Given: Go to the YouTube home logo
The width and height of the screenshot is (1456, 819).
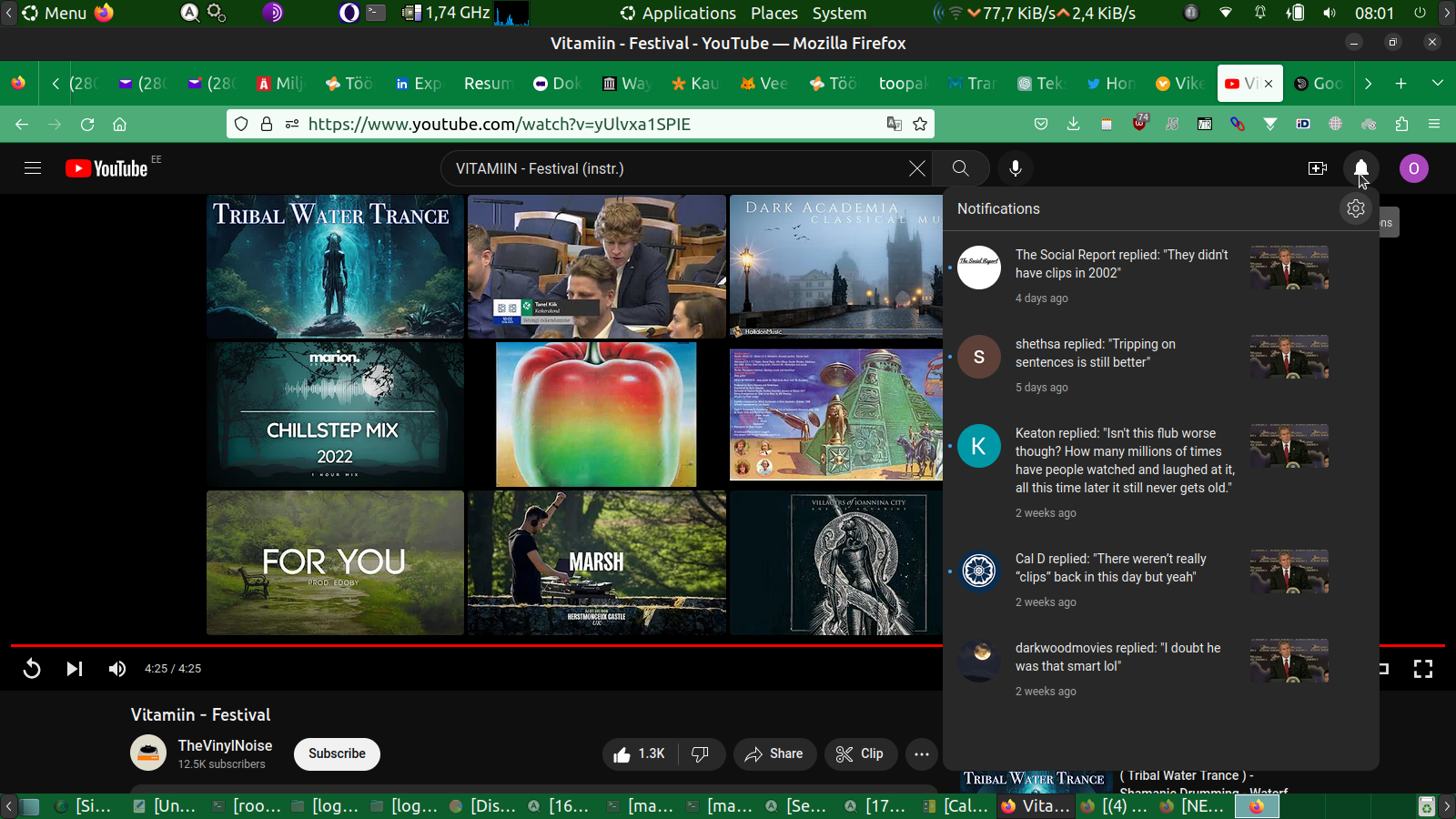Looking at the screenshot, I should pyautogui.click(x=107, y=168).
